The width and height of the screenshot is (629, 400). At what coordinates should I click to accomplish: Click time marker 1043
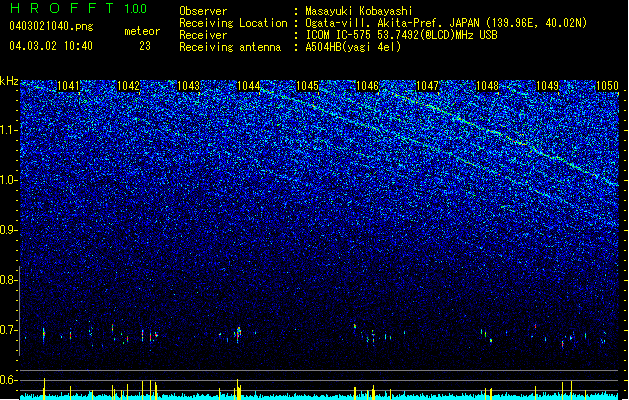coord(188,86)
